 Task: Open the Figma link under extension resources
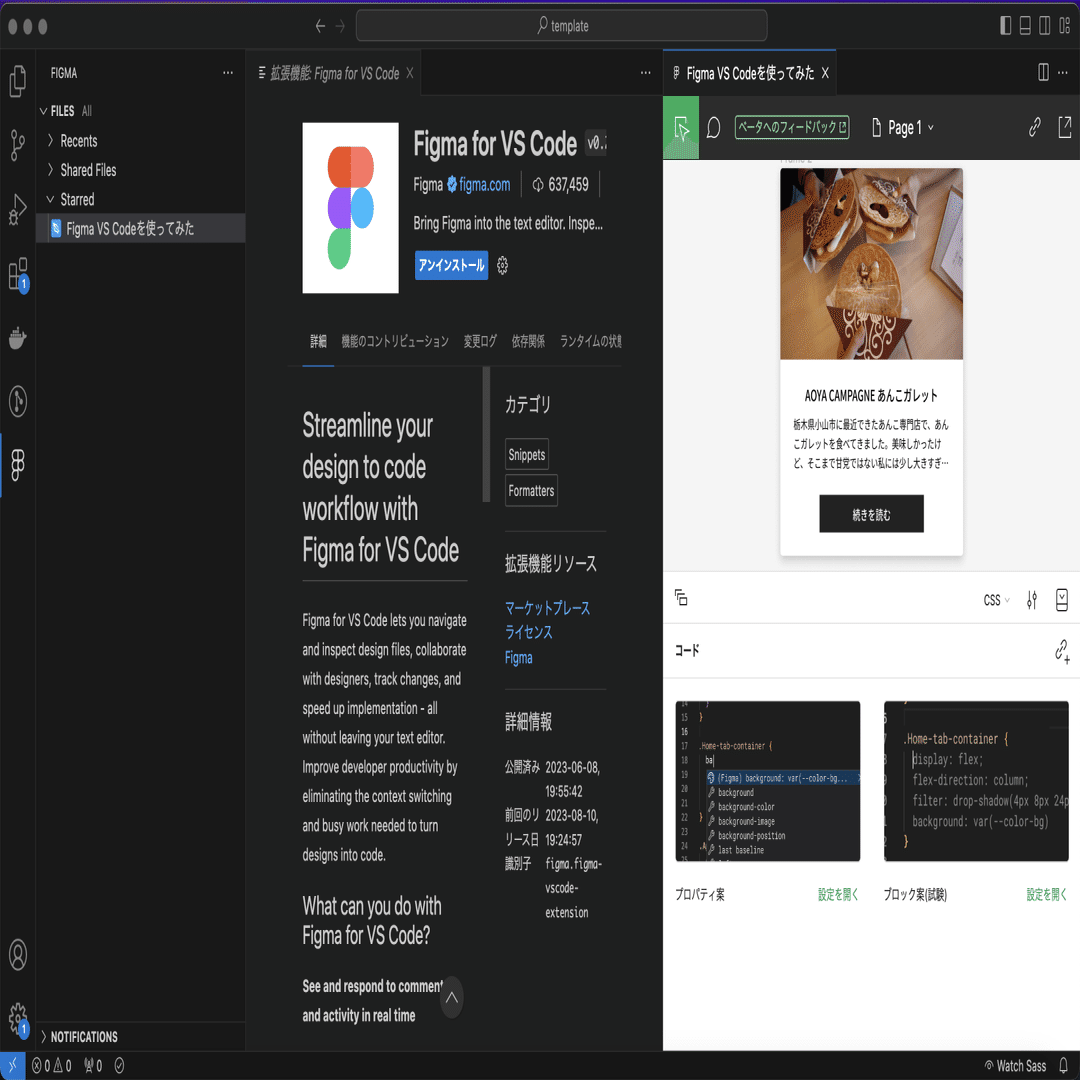tap(518, 658)
